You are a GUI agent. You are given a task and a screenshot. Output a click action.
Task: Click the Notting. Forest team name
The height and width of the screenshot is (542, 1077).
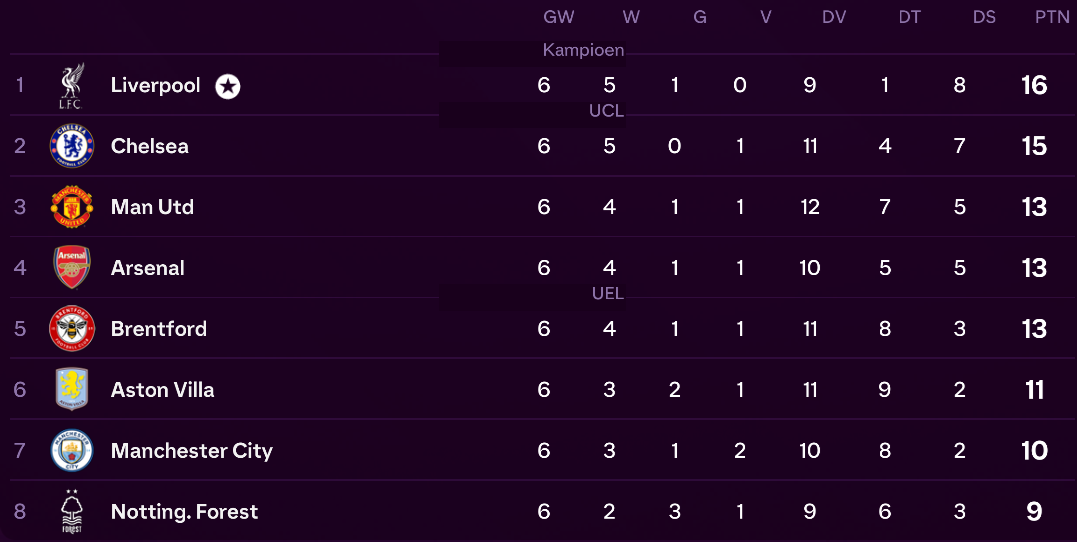[184, 511]
